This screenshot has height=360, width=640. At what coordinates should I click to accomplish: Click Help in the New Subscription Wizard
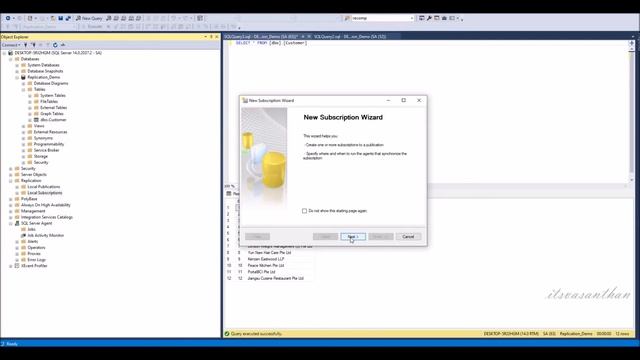click(x=257, y=237)
